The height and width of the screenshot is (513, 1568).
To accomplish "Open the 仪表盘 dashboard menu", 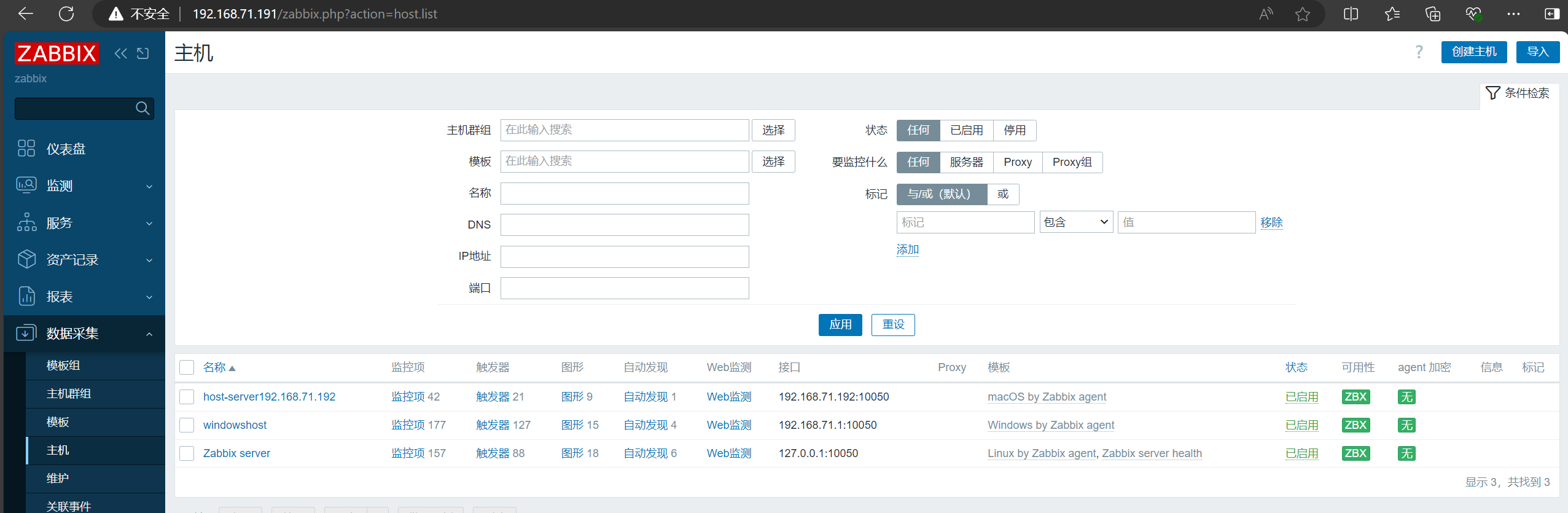I will [66, 149].
